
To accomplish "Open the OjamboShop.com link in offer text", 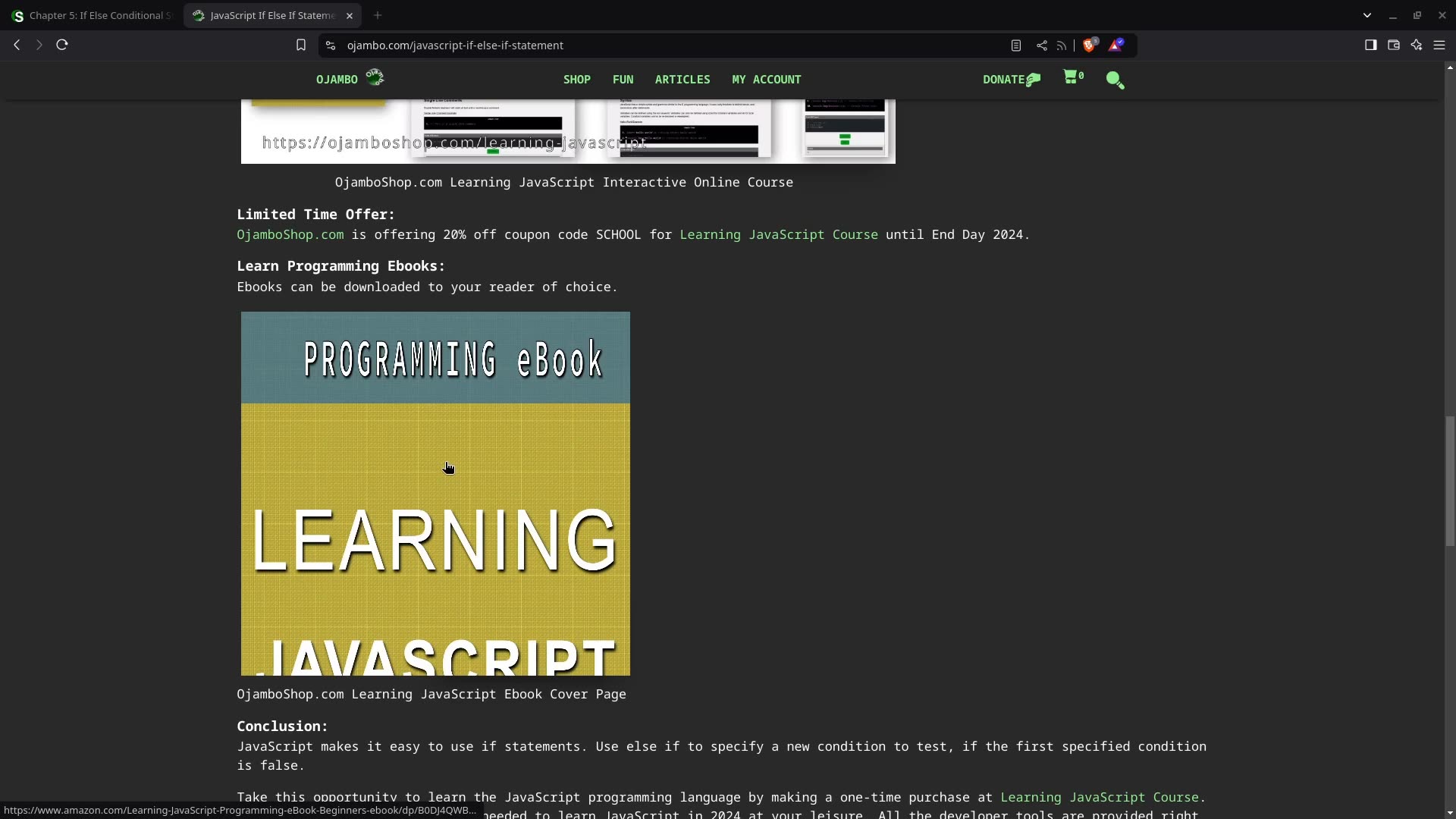I will [x=290, y=235].
